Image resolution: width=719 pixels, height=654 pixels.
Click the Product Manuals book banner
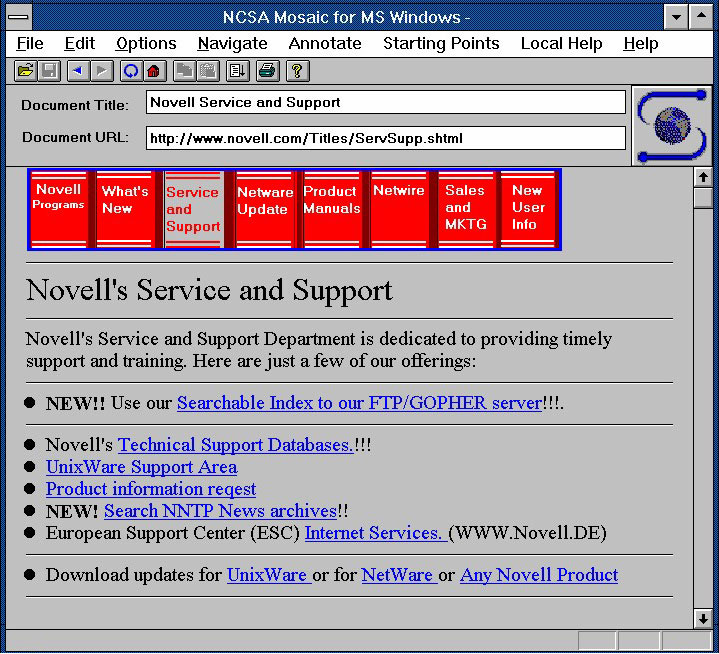[x=332, y=209]
